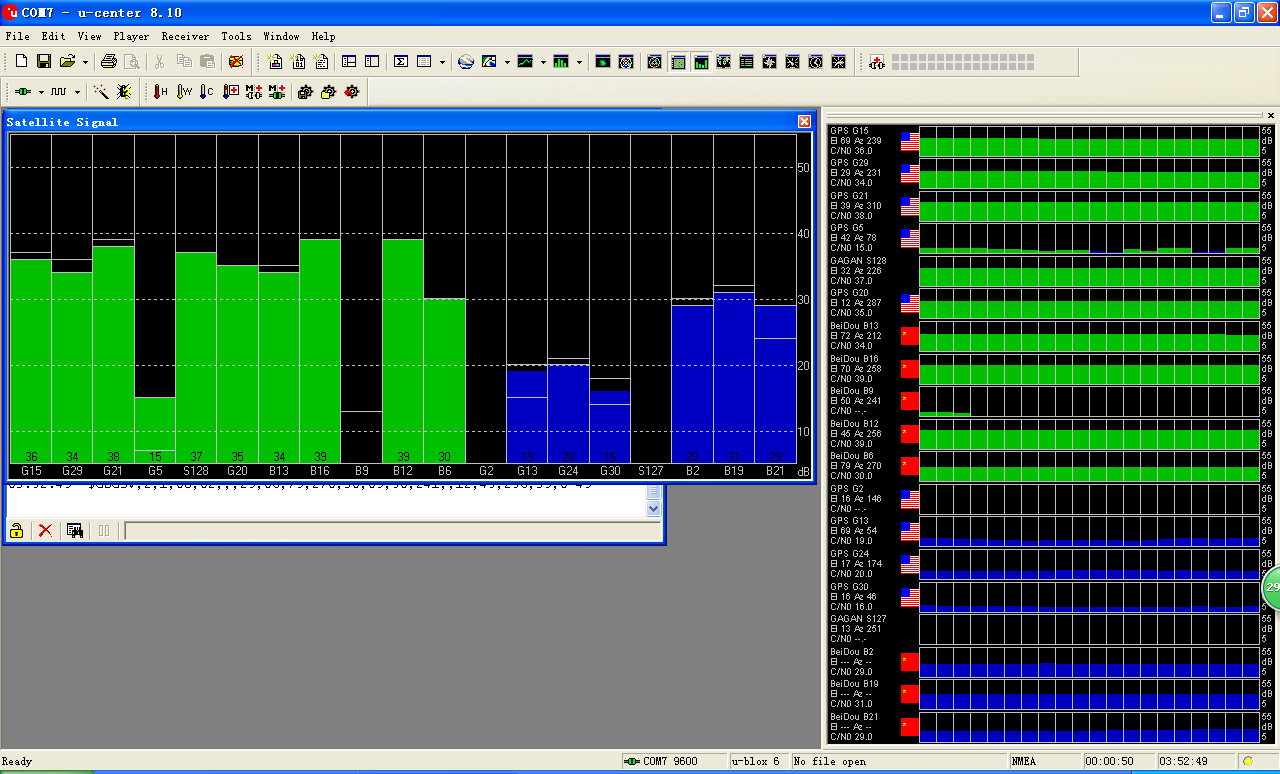The width and height of the screenshot is (1280, 774).
Task: Toggle the Compass docking window
Action: point(770,62)
